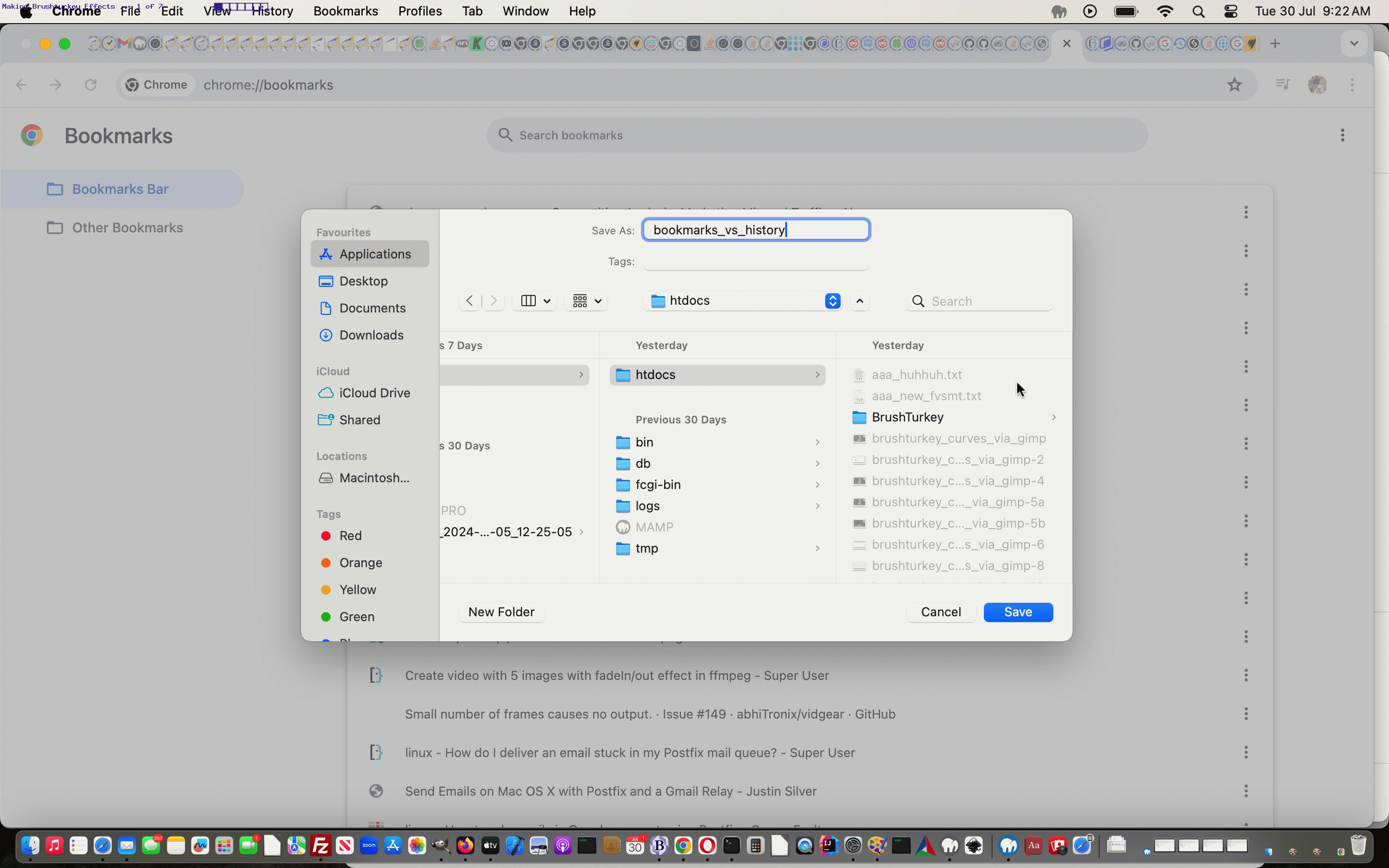The height and width of the screenshot is (868, 1389).
Task: Open the Bookmarks menu
Action: point(345,11)
